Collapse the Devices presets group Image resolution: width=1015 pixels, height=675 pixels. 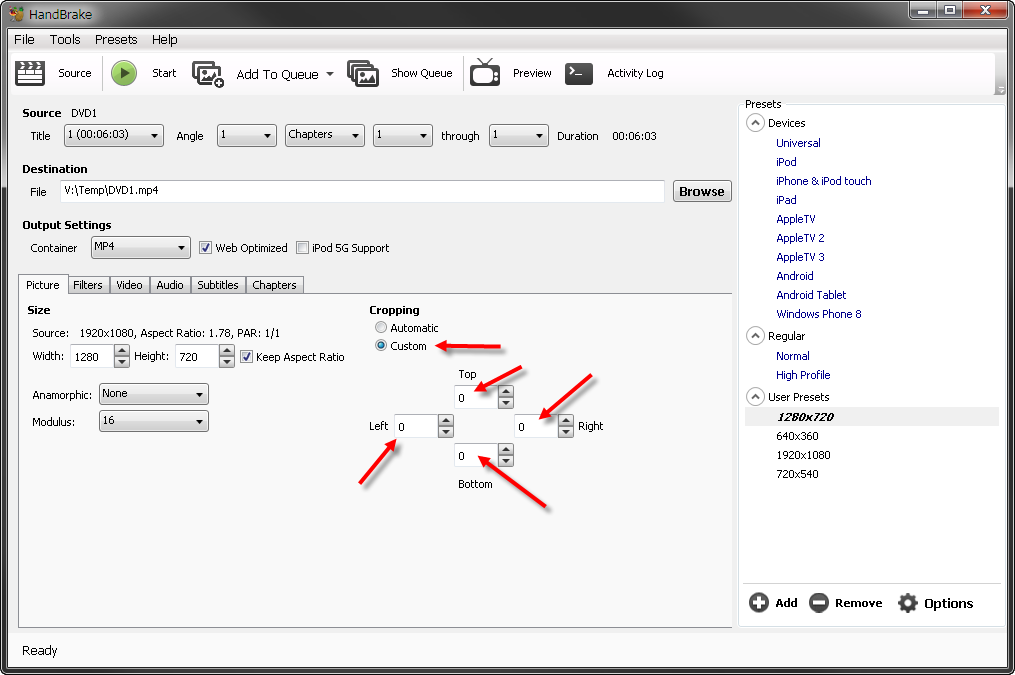coord(755,123)
